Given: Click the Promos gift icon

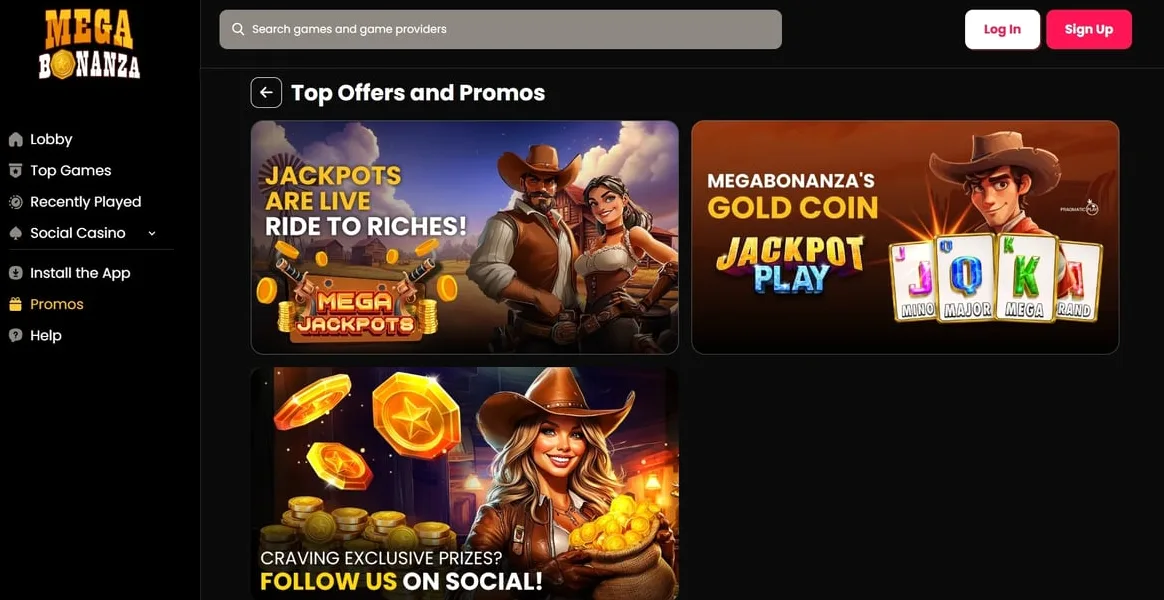Looking at the screenshot, I should tap(16, 304).
